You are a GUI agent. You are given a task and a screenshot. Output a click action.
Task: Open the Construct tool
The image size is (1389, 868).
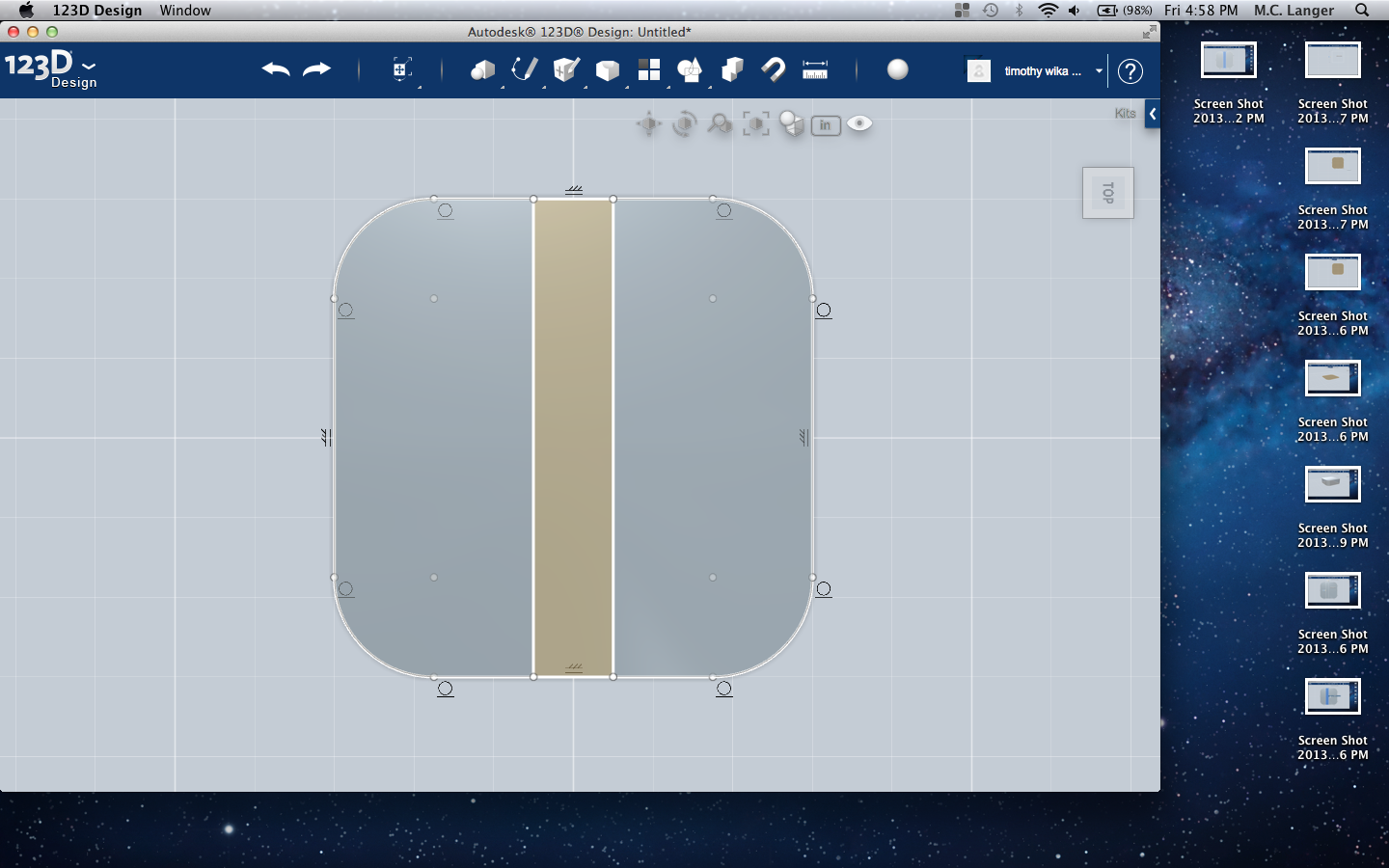[x=565, y=68]
